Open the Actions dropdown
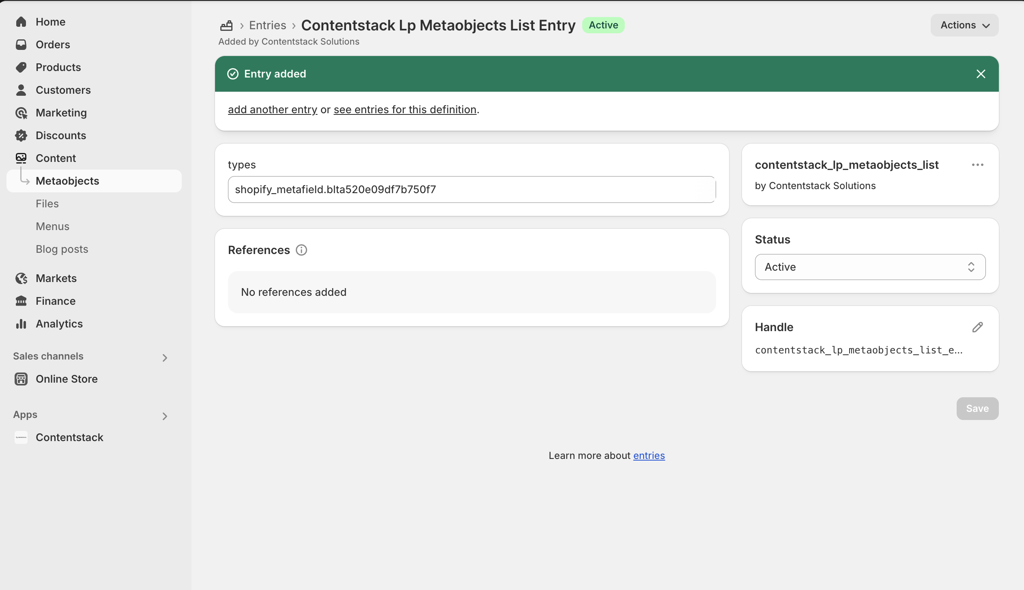1024x590 pixels. pos(964,25)
